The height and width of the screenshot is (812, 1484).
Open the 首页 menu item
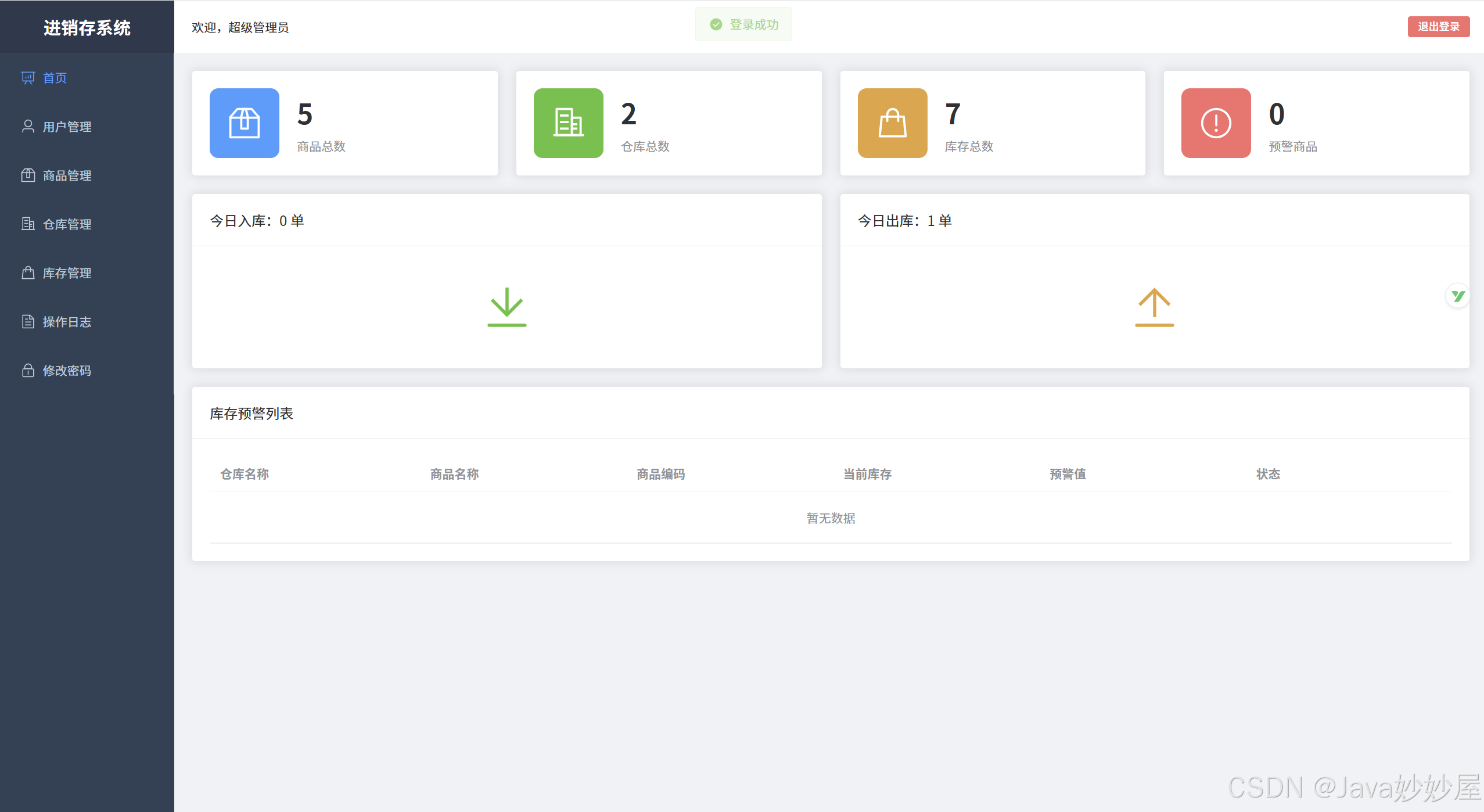[87, 78]
